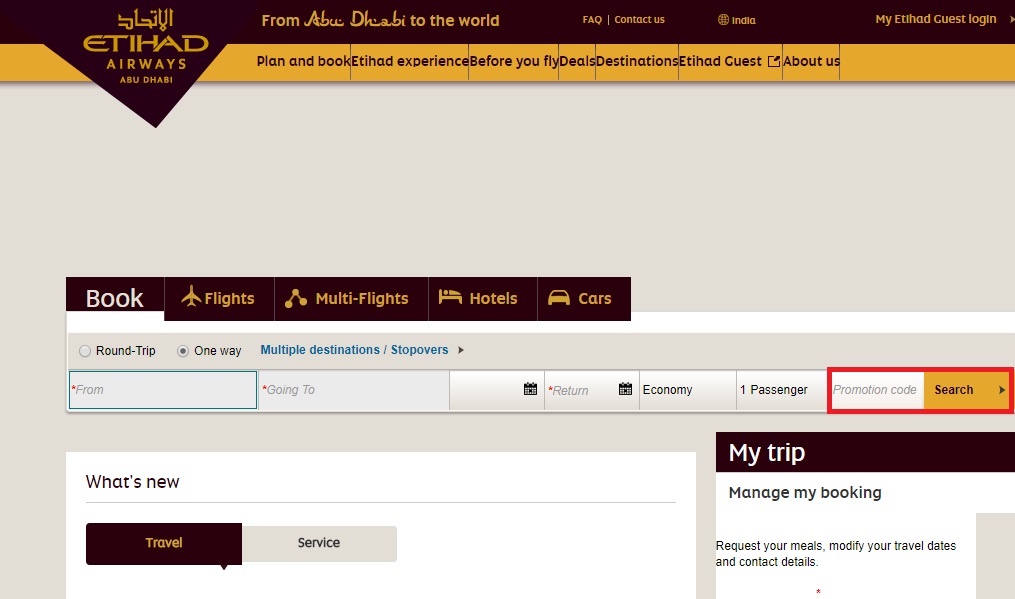
Task: Select the One way radio button
Action: click(183, 351)
